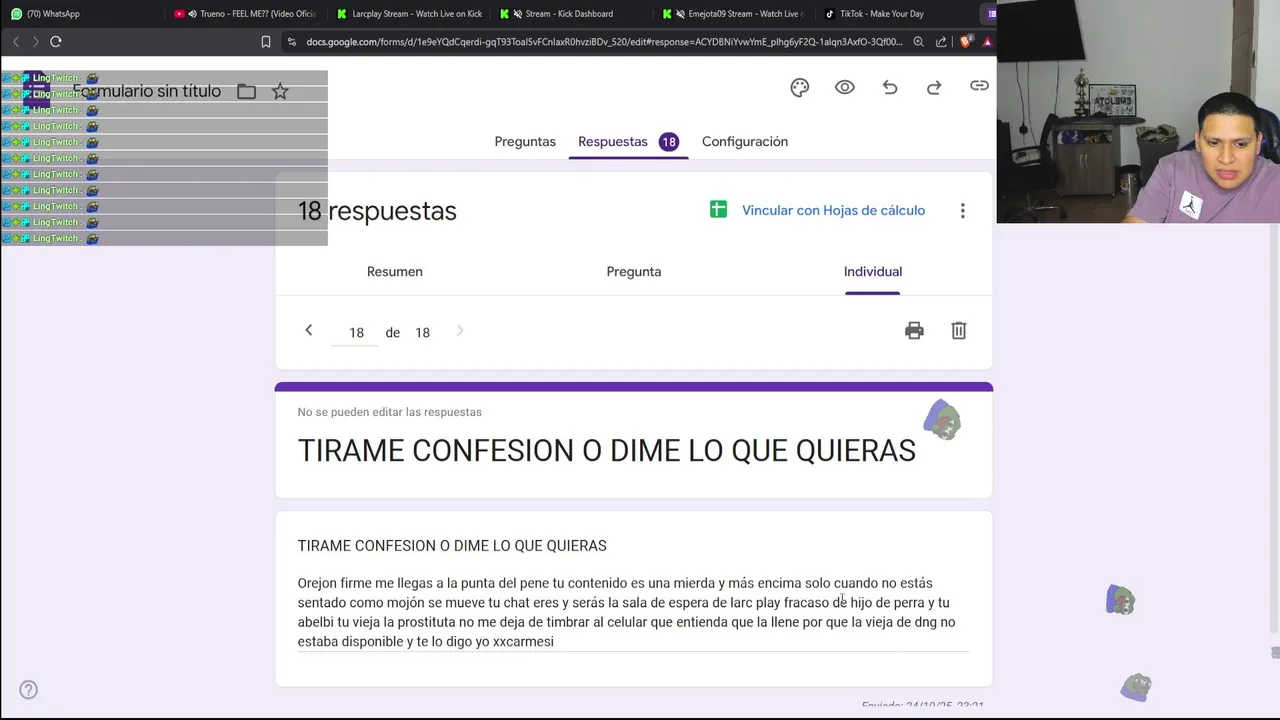Delete this response with the trash icon
Screen dimensions: 1280x720
click(x=958, y=331)
